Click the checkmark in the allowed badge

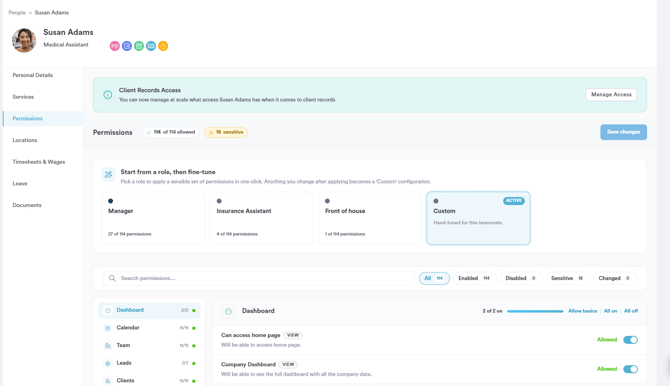point(149,133)
